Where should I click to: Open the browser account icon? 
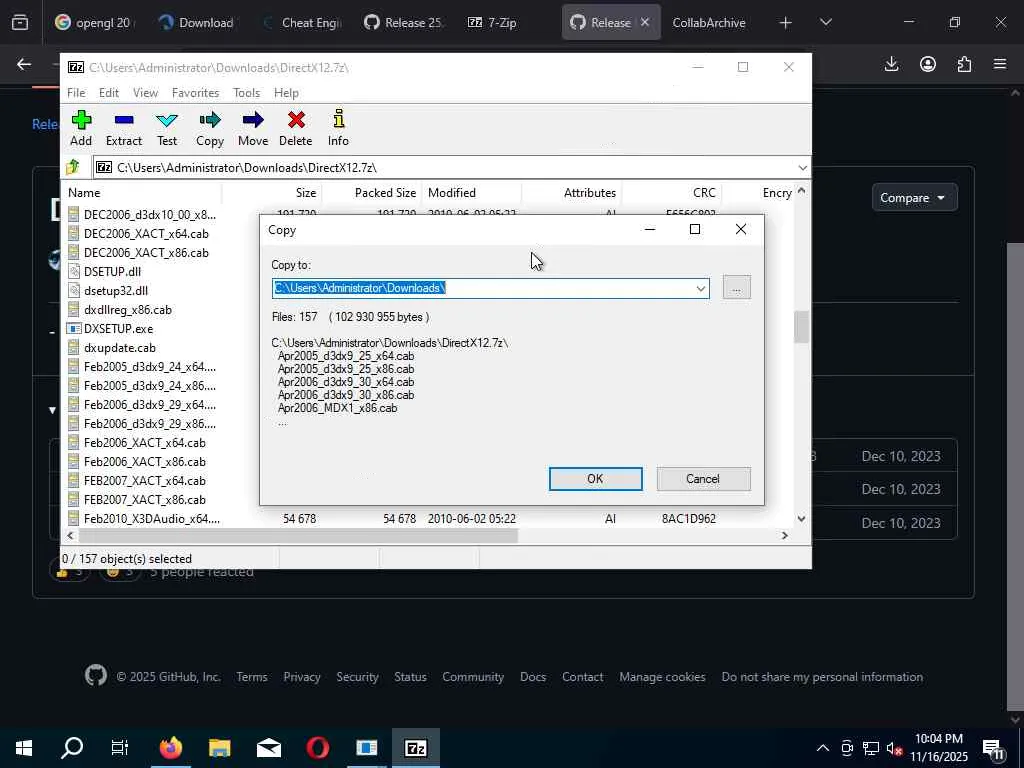pos(927,64)
